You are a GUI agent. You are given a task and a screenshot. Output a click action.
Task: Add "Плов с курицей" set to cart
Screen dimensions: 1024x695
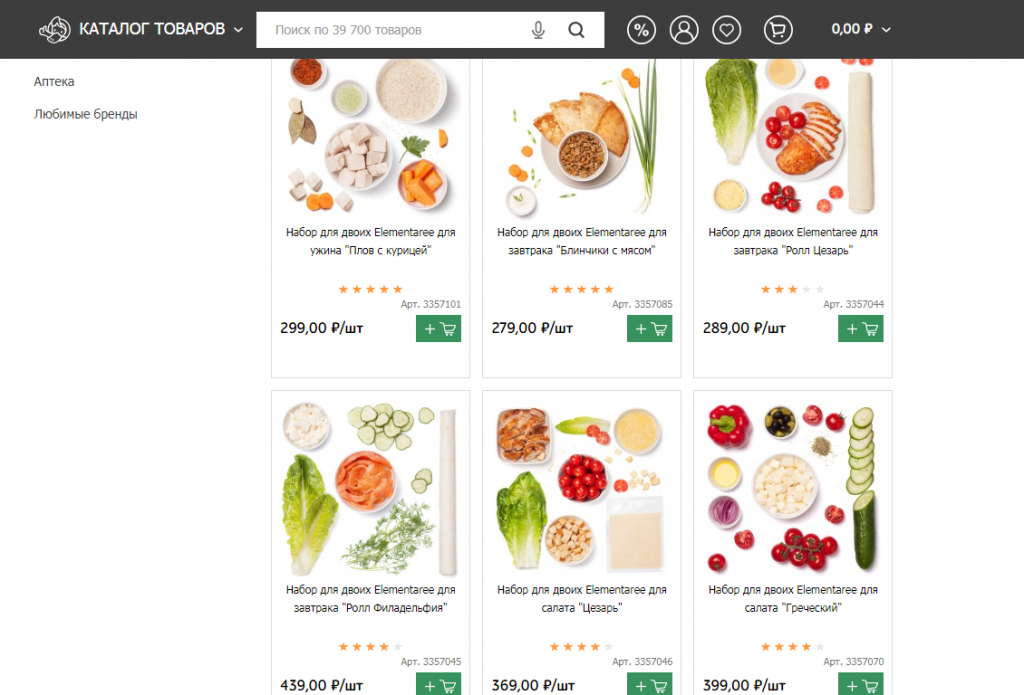click(x=438, y=329)
